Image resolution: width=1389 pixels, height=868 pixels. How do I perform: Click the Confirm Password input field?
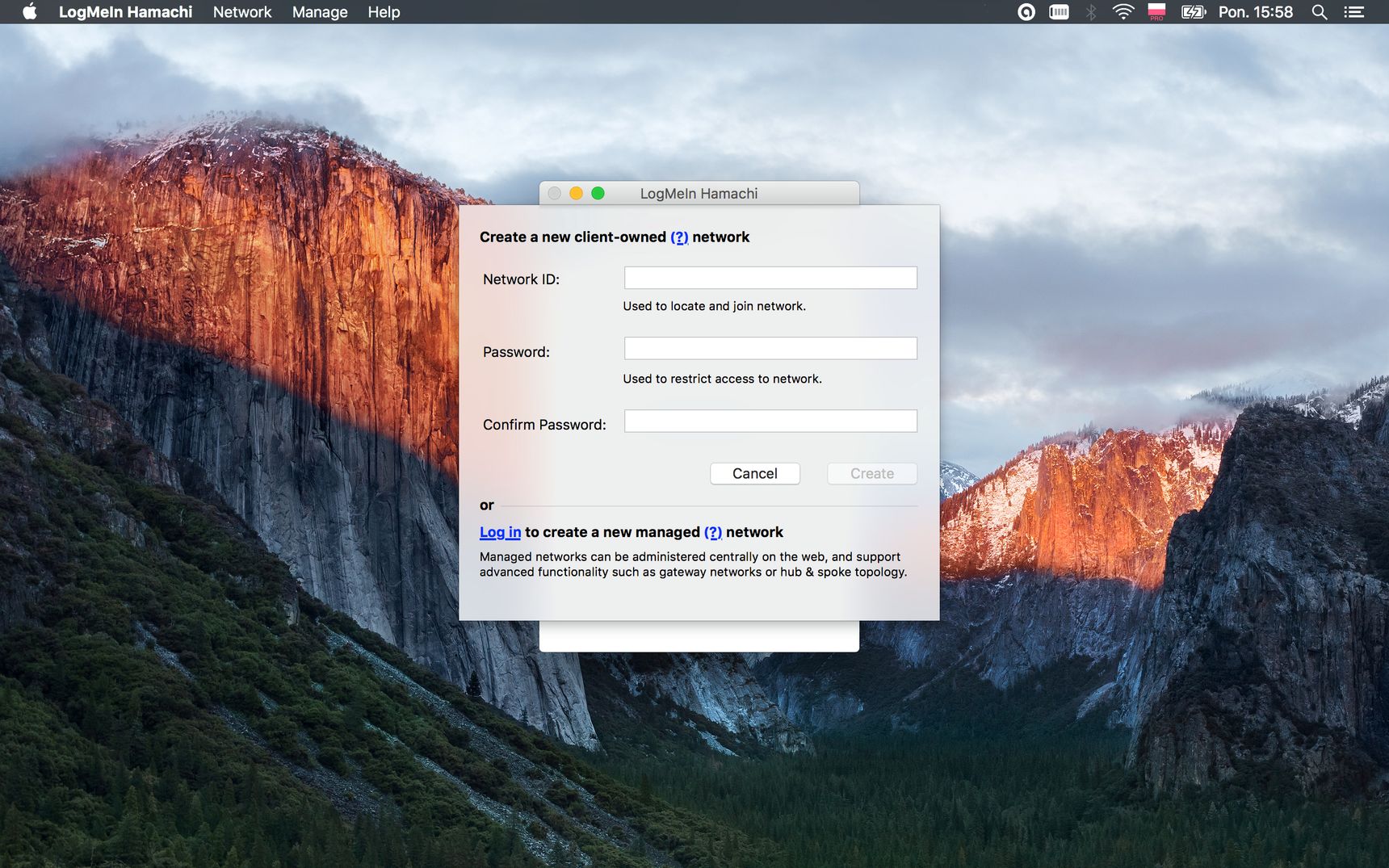point(770,421)
